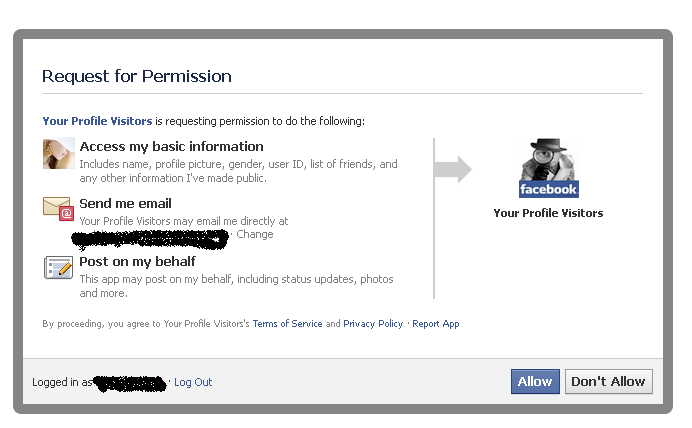692x428 pixels.
Task: Click the detective app logo image
Action: click(548, 167)
